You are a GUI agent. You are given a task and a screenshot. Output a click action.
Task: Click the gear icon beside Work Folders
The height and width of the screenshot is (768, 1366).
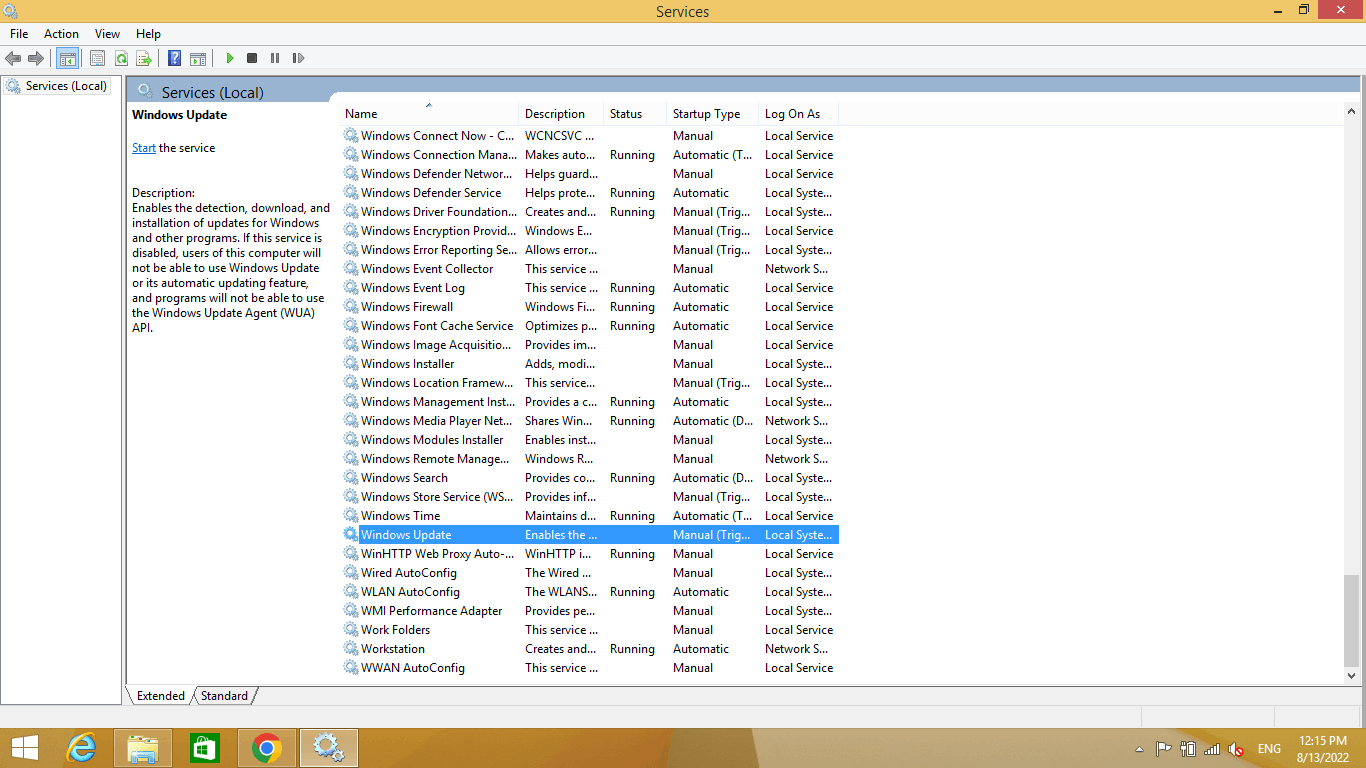click(351, 630)
